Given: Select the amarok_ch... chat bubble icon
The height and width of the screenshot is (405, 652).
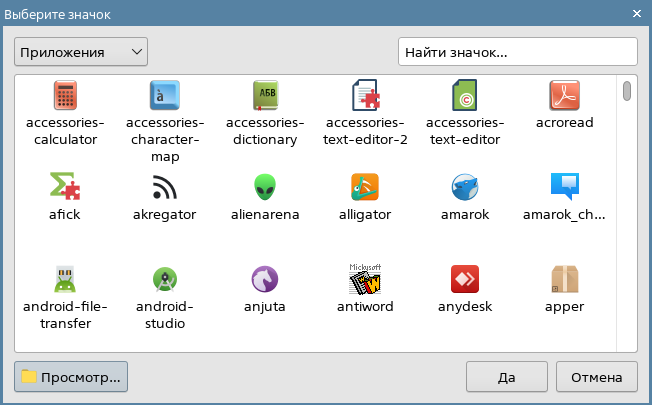Looking at the screenshot, I should tap(565, 187).
